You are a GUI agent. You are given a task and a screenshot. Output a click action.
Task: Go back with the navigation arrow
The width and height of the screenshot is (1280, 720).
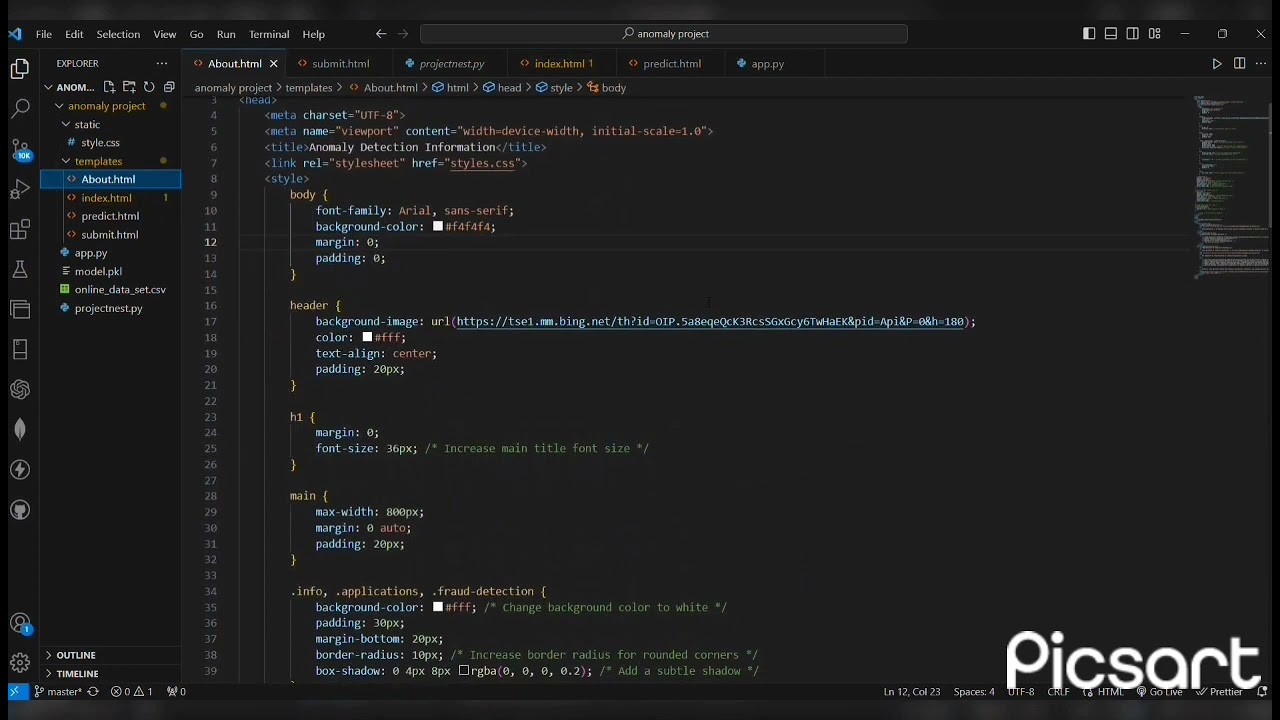pyautogui.click(x=381, y=33)
